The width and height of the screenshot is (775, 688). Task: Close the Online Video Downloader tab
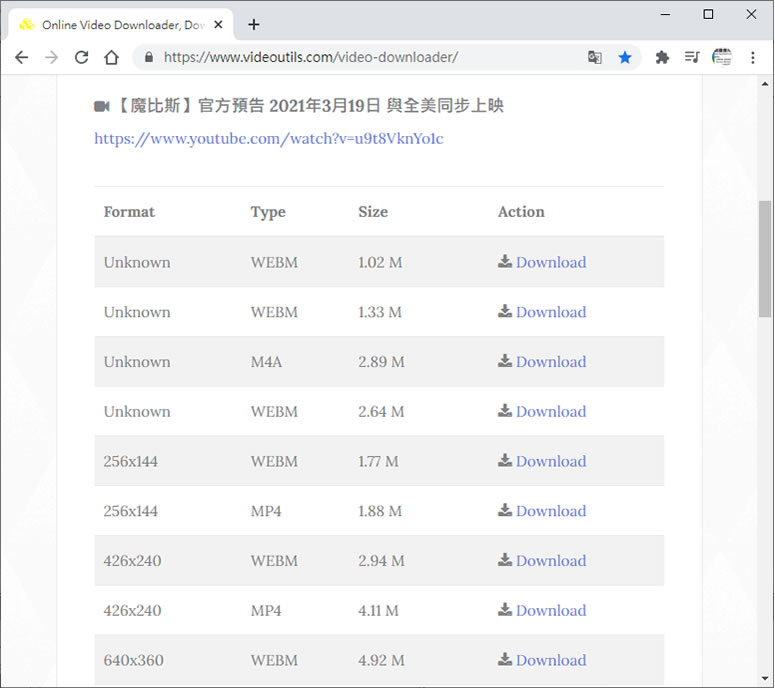[x=219, y=24]
